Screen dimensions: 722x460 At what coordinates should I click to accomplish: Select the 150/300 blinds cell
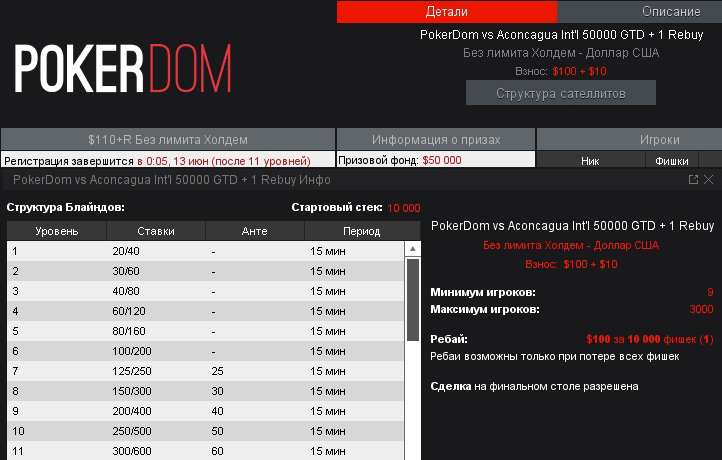point(132,391)
